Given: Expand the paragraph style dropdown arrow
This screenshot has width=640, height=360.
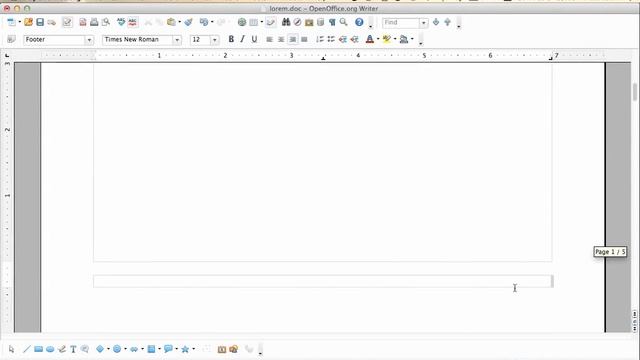Looking at the screenshot, I should (x=89, y=40).
